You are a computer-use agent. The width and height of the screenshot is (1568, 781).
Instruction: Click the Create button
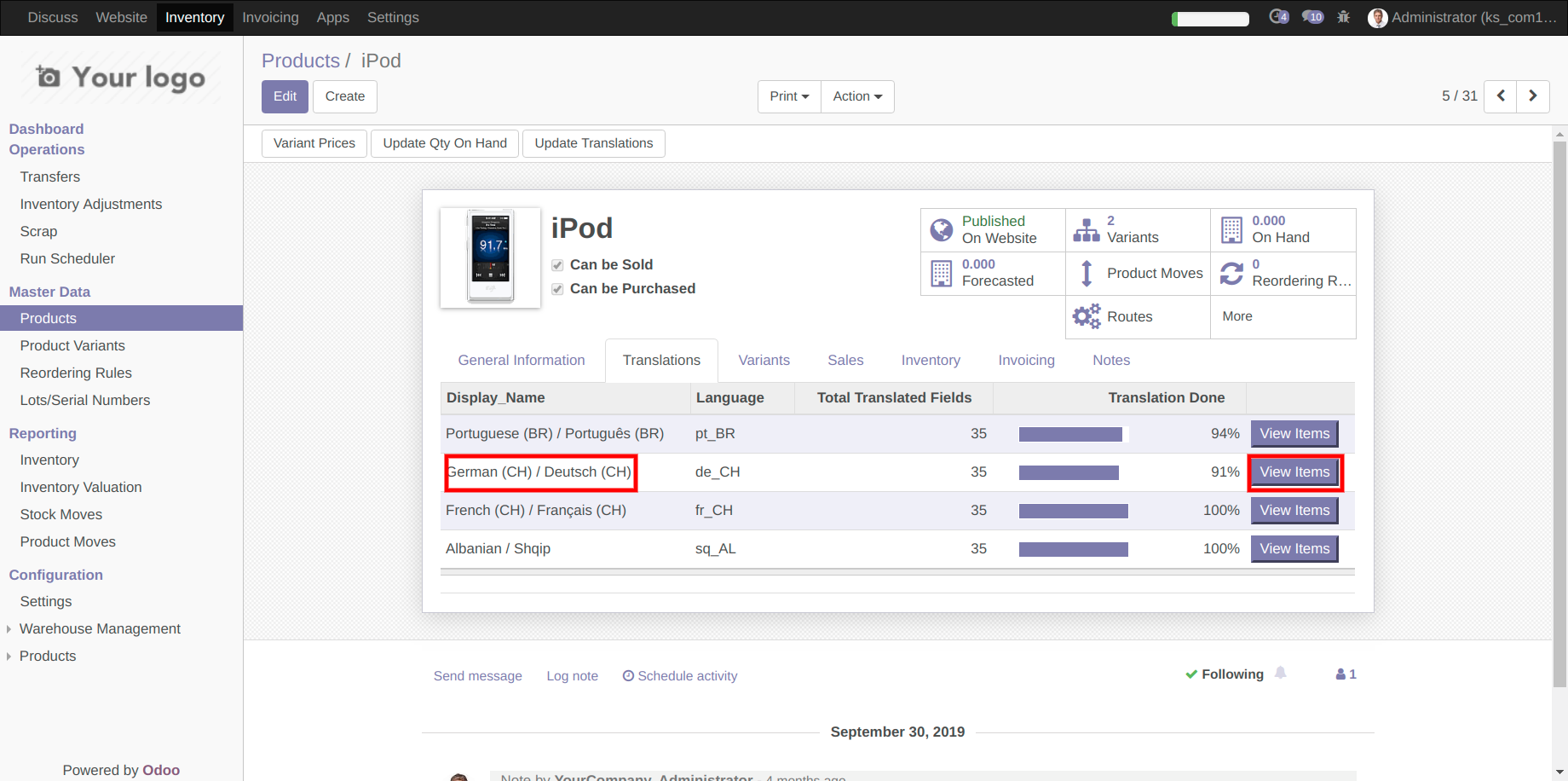point(345,96)
